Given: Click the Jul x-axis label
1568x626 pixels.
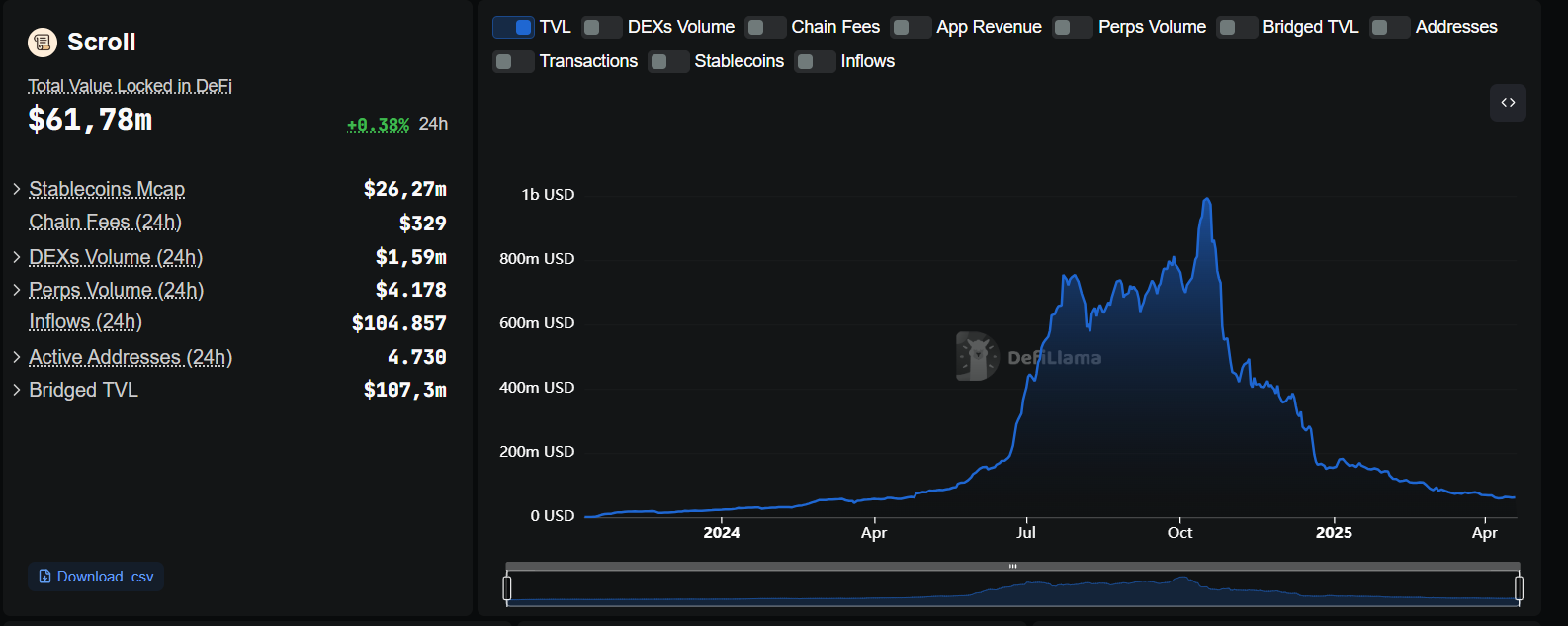Looking at the screenshot, I should pyautogui.click(x=1026, y=532).
